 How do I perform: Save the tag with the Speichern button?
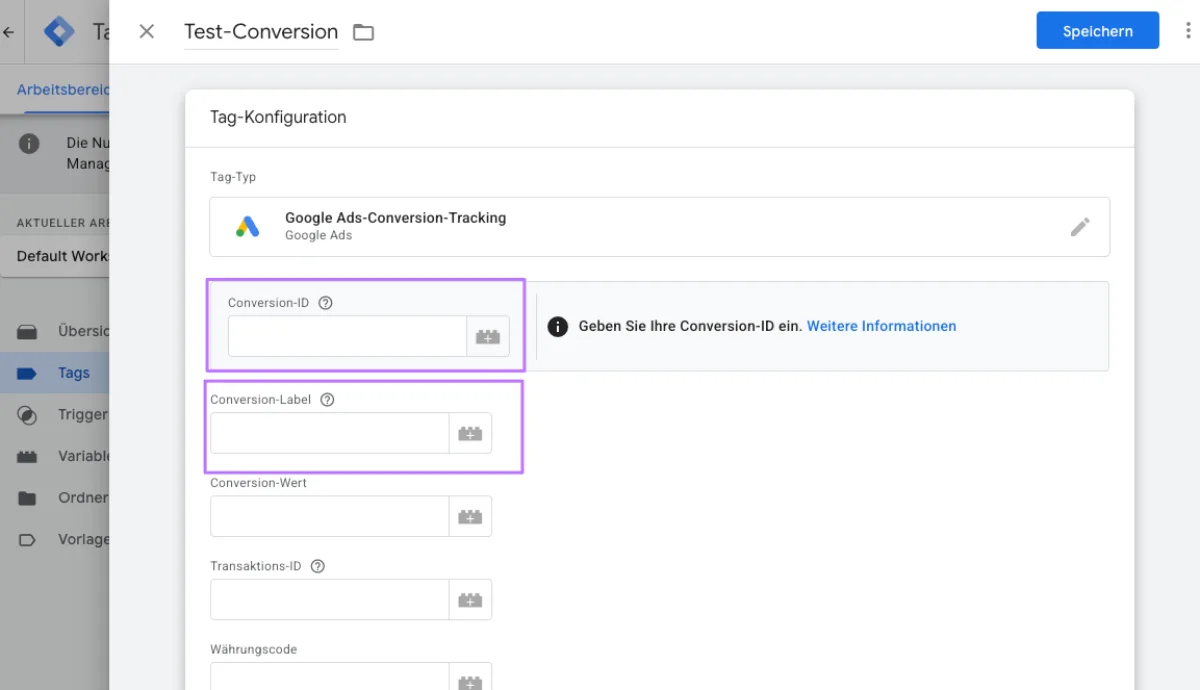point(1097,30)
